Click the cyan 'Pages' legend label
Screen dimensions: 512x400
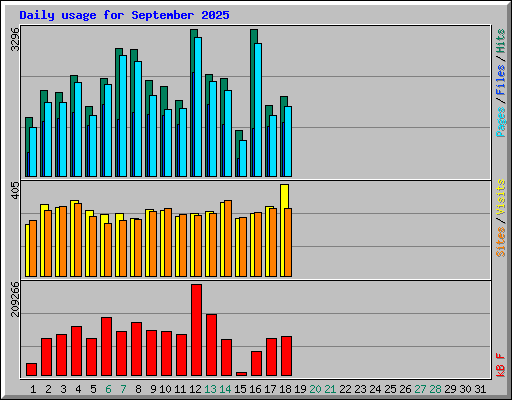(500, 122)
